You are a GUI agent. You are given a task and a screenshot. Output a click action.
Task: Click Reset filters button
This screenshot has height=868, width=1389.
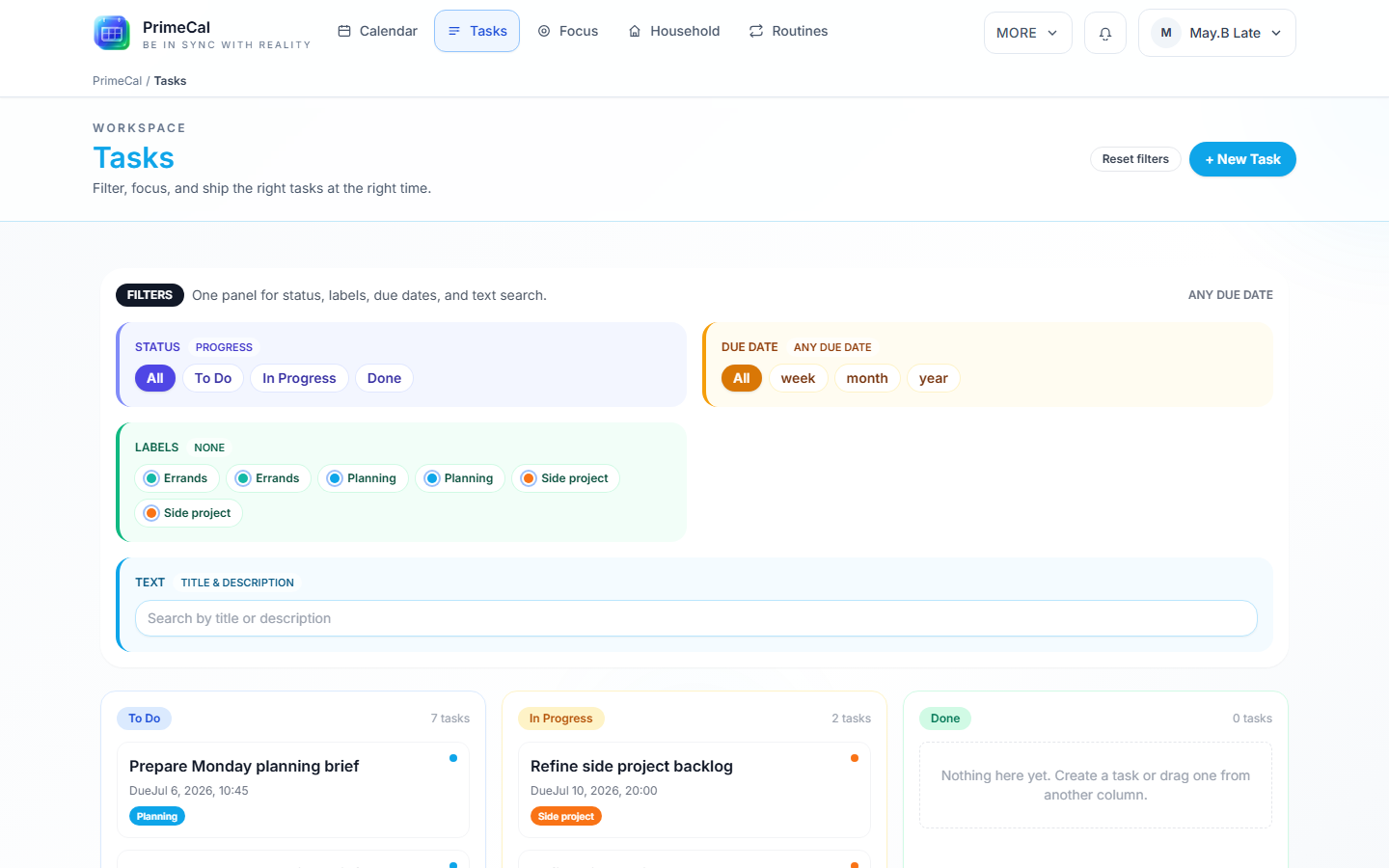tap(1135, 159)
